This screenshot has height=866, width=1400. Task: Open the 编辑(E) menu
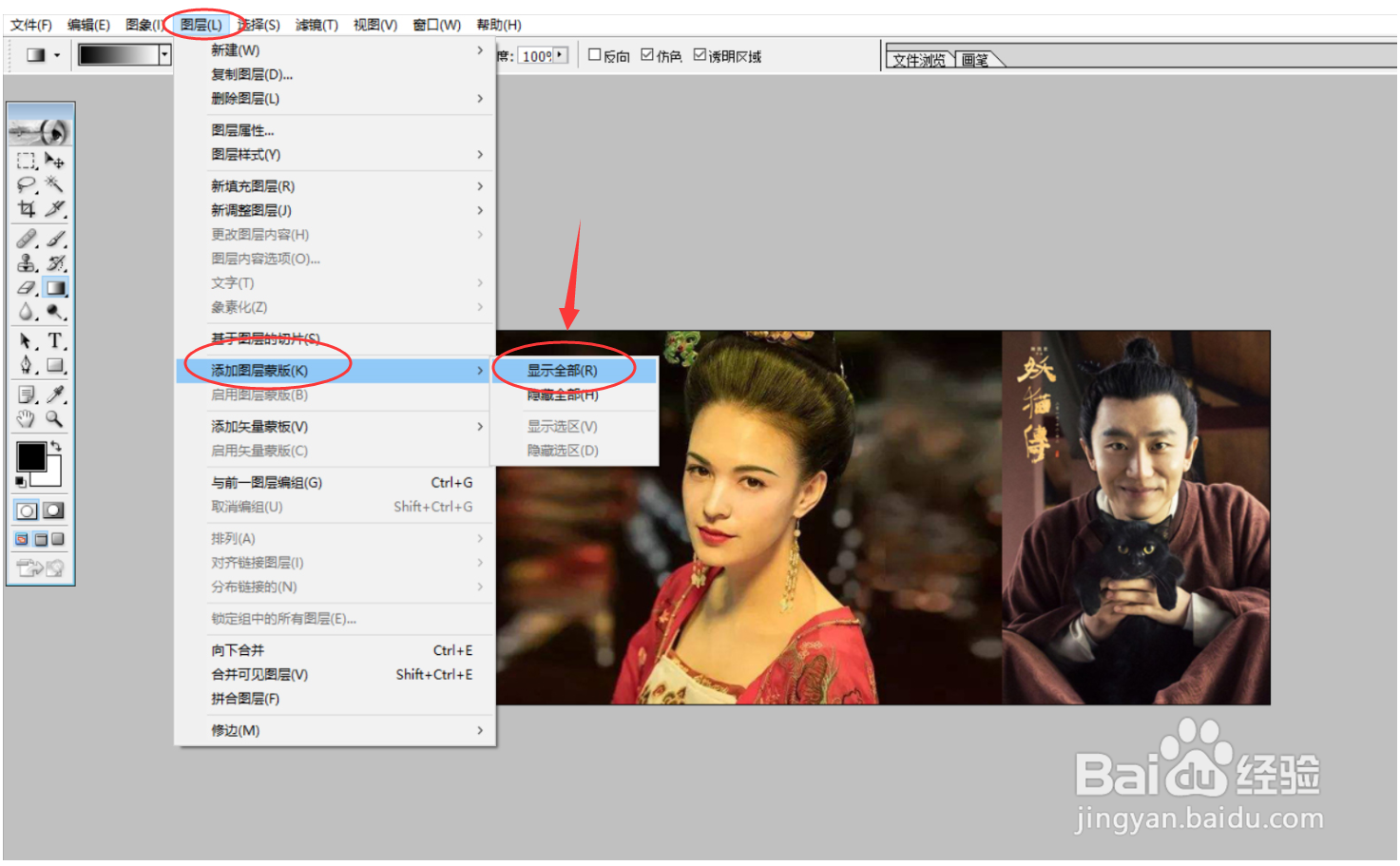click(x=88, y=25)
